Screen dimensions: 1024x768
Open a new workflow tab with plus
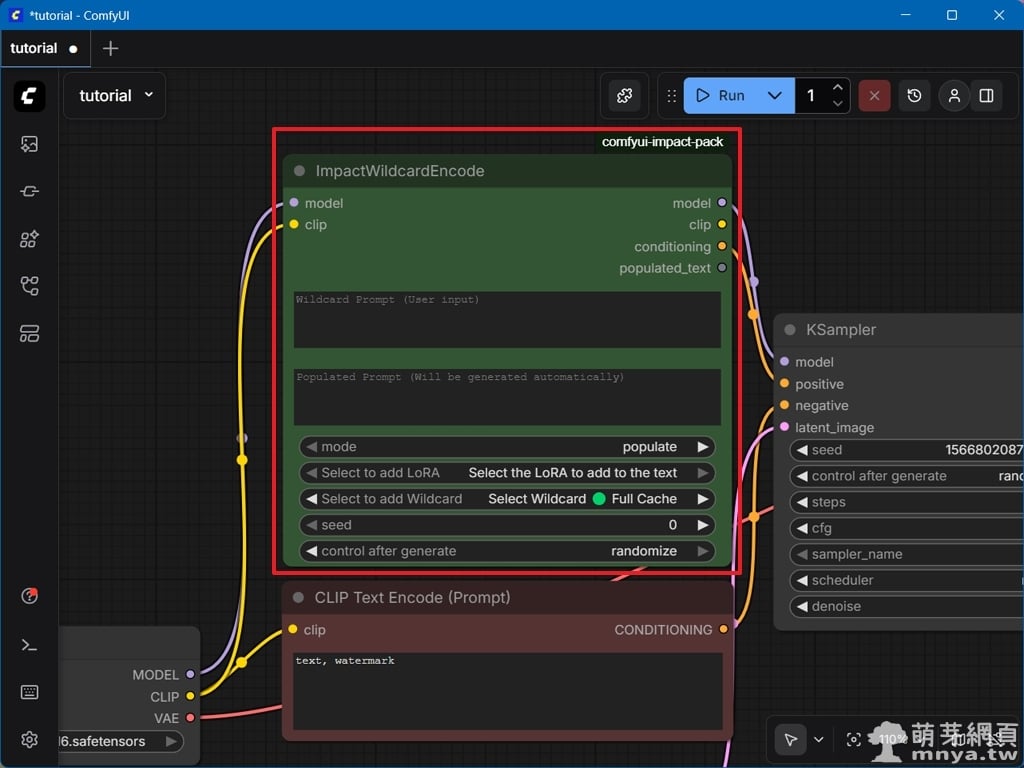click(x=110, y=48)
